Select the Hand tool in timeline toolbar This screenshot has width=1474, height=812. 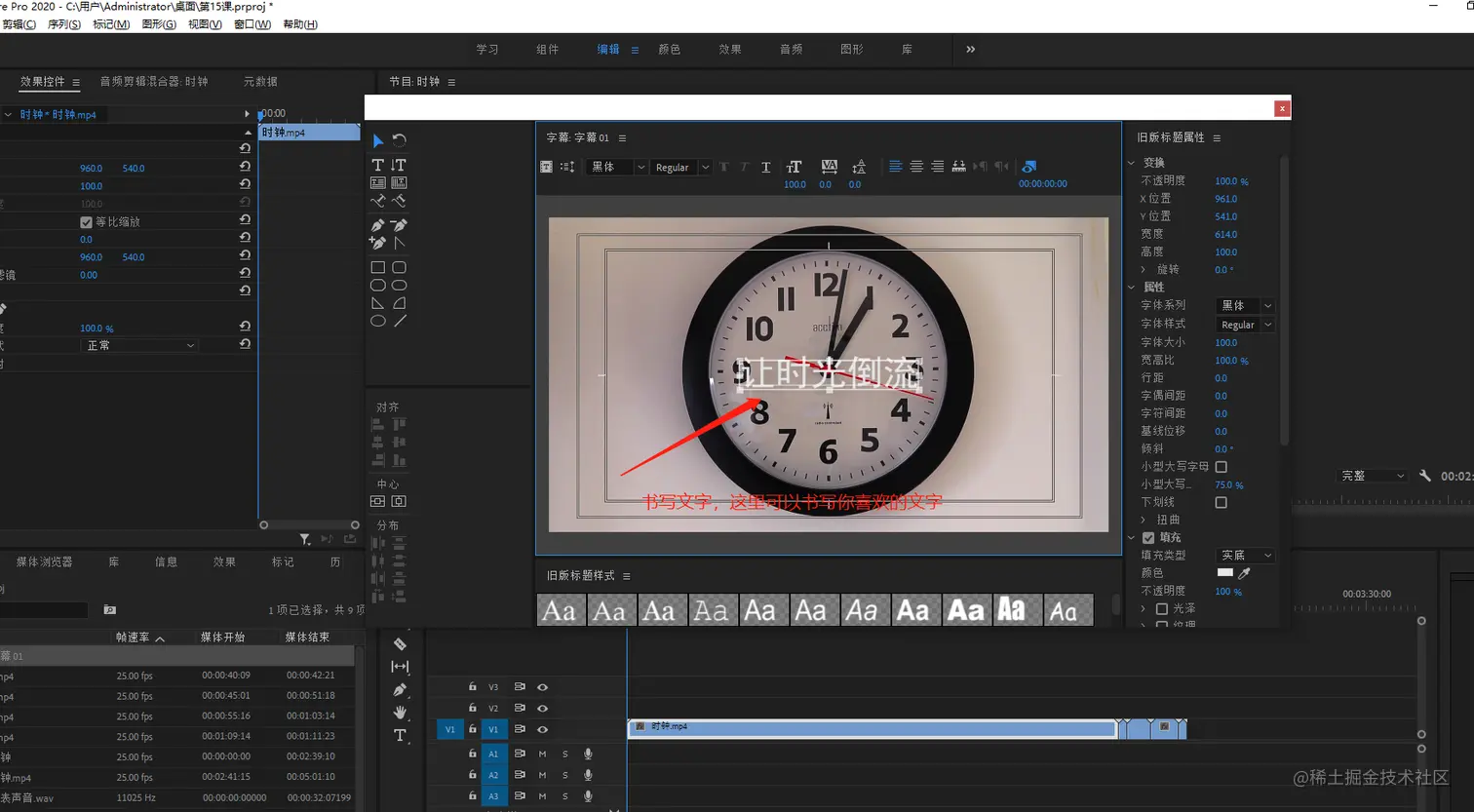400,713
